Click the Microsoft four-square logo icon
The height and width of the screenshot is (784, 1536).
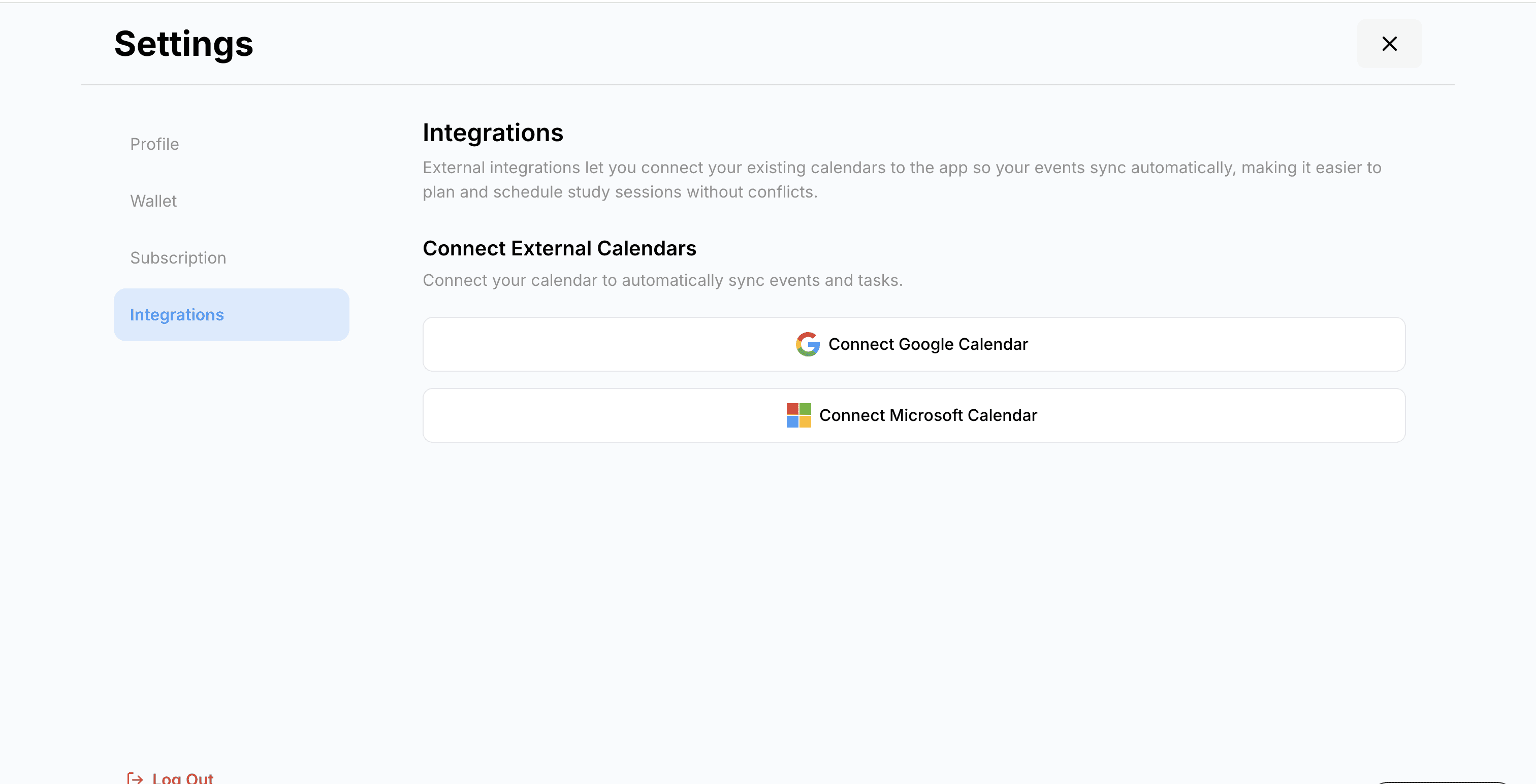point(798,415)
